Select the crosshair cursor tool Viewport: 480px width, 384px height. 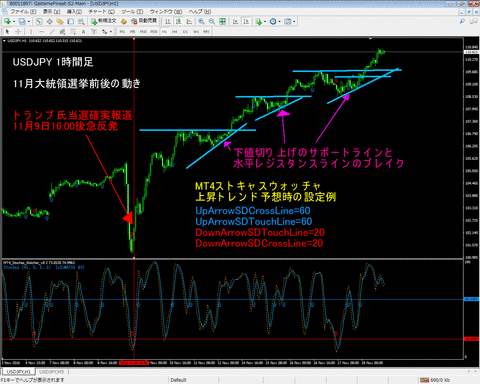pos(18,32)
